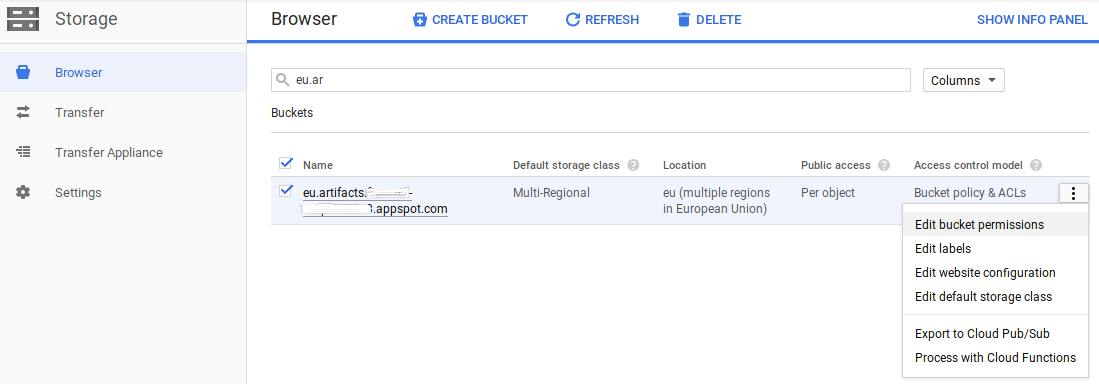Screen dimensions: 1099x384
Task: Choose Edit labels from the menu
Action: (x=995, y=249)
